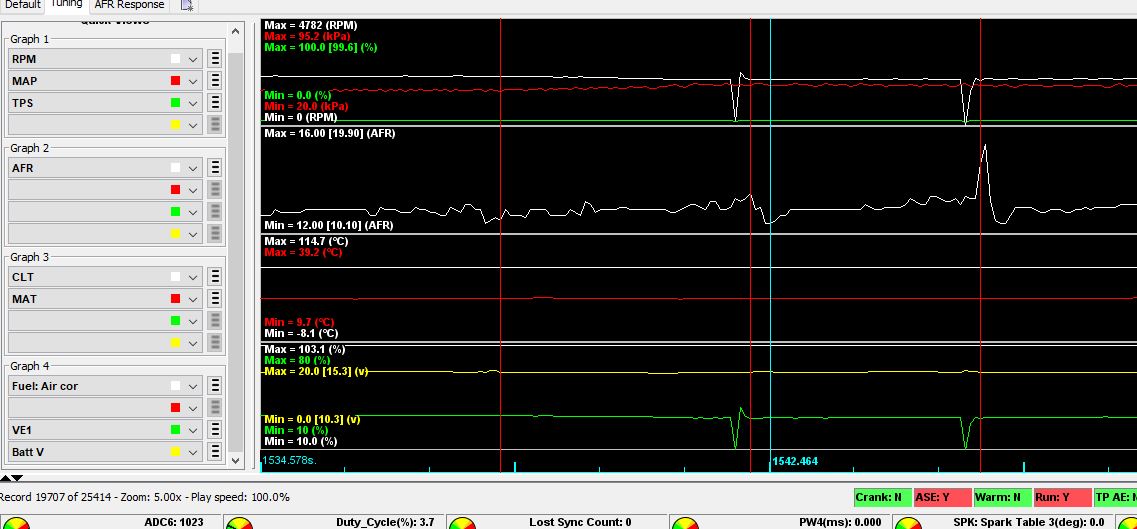Open the AFR field dropdown arrow

[193, 168]
